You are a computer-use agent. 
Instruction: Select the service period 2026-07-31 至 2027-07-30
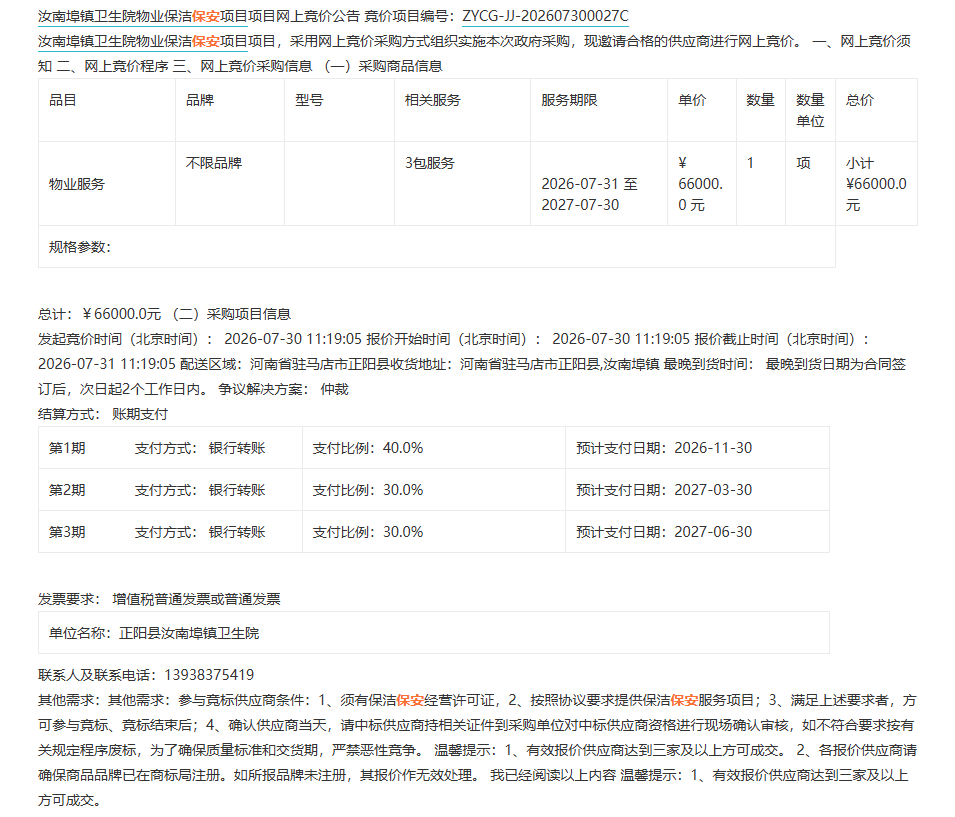(x=589, y=194)
